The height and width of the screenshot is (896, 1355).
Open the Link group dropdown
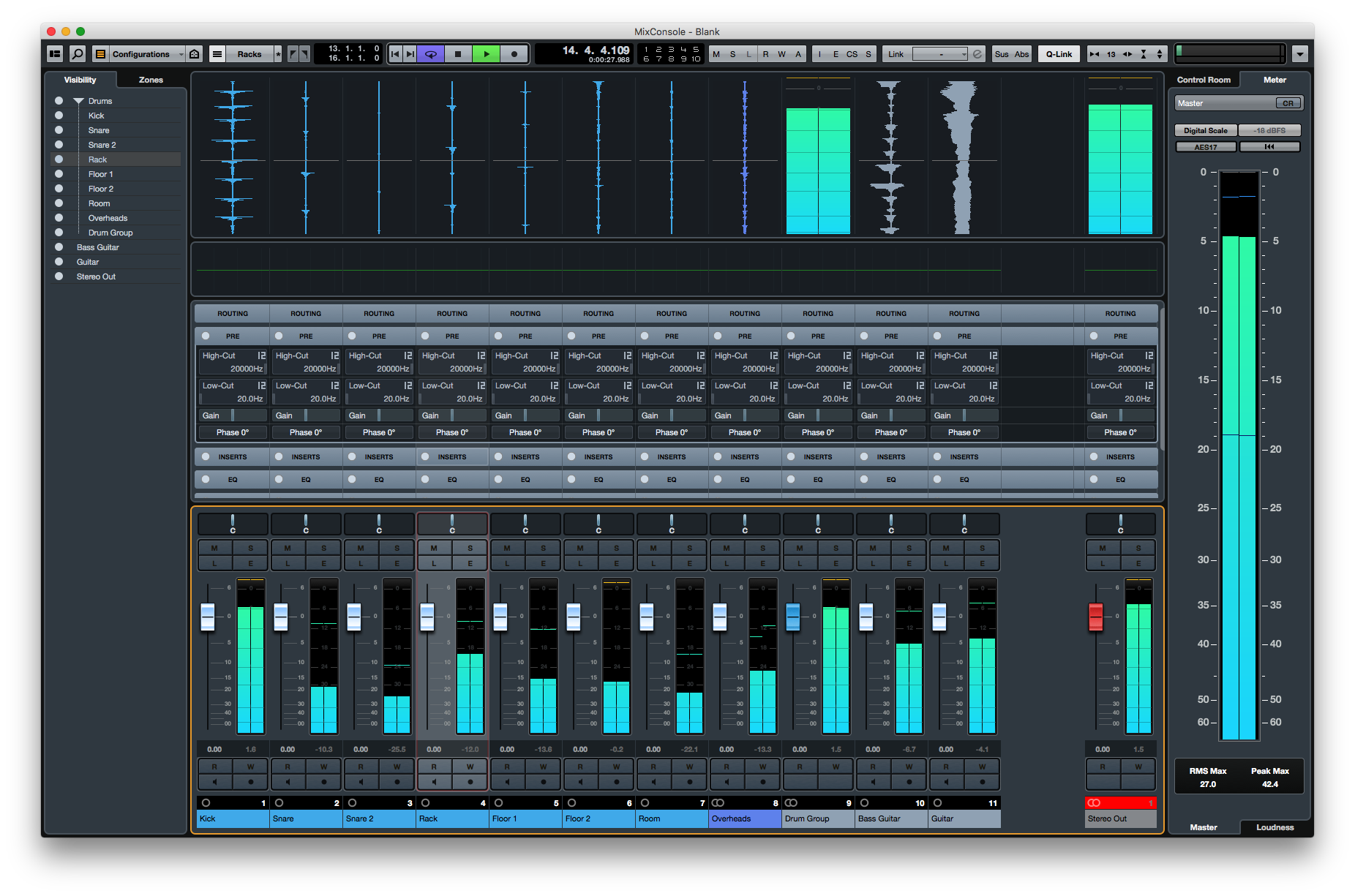pos(939,54)
